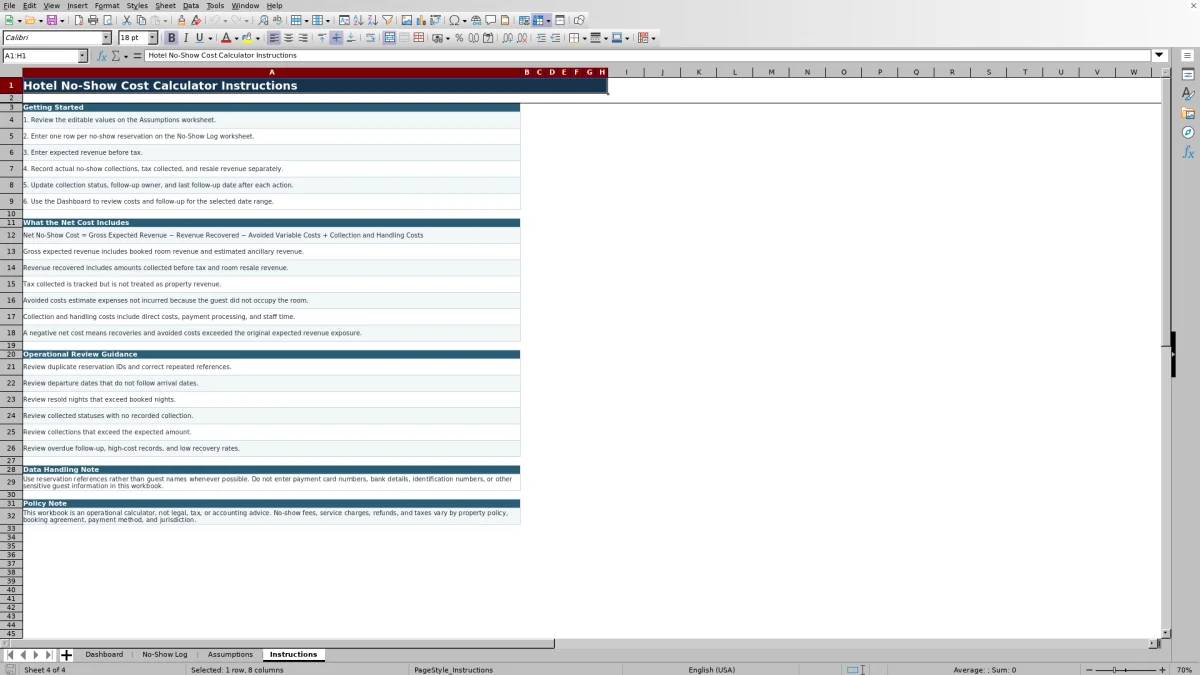1200x675 pixels.
Task: Click the Wrap Text icon
Action: coord(370,38)
